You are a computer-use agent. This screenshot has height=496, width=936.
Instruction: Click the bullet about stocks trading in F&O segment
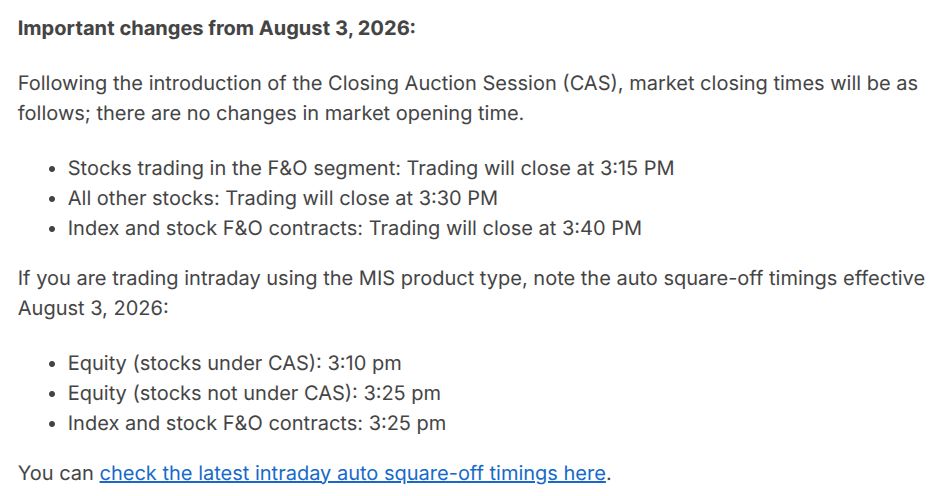(x=371, y=168)
